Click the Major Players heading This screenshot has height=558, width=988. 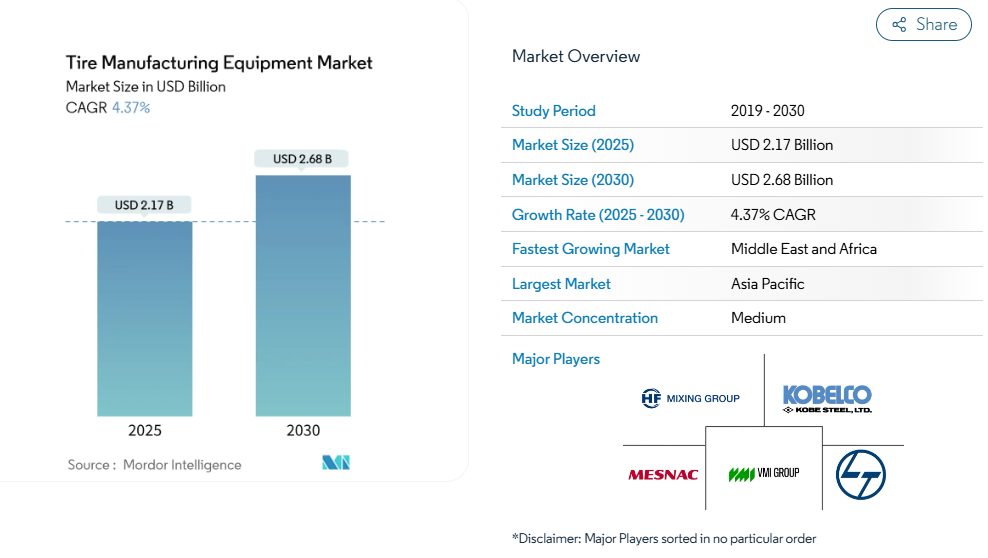click(556, 359)
